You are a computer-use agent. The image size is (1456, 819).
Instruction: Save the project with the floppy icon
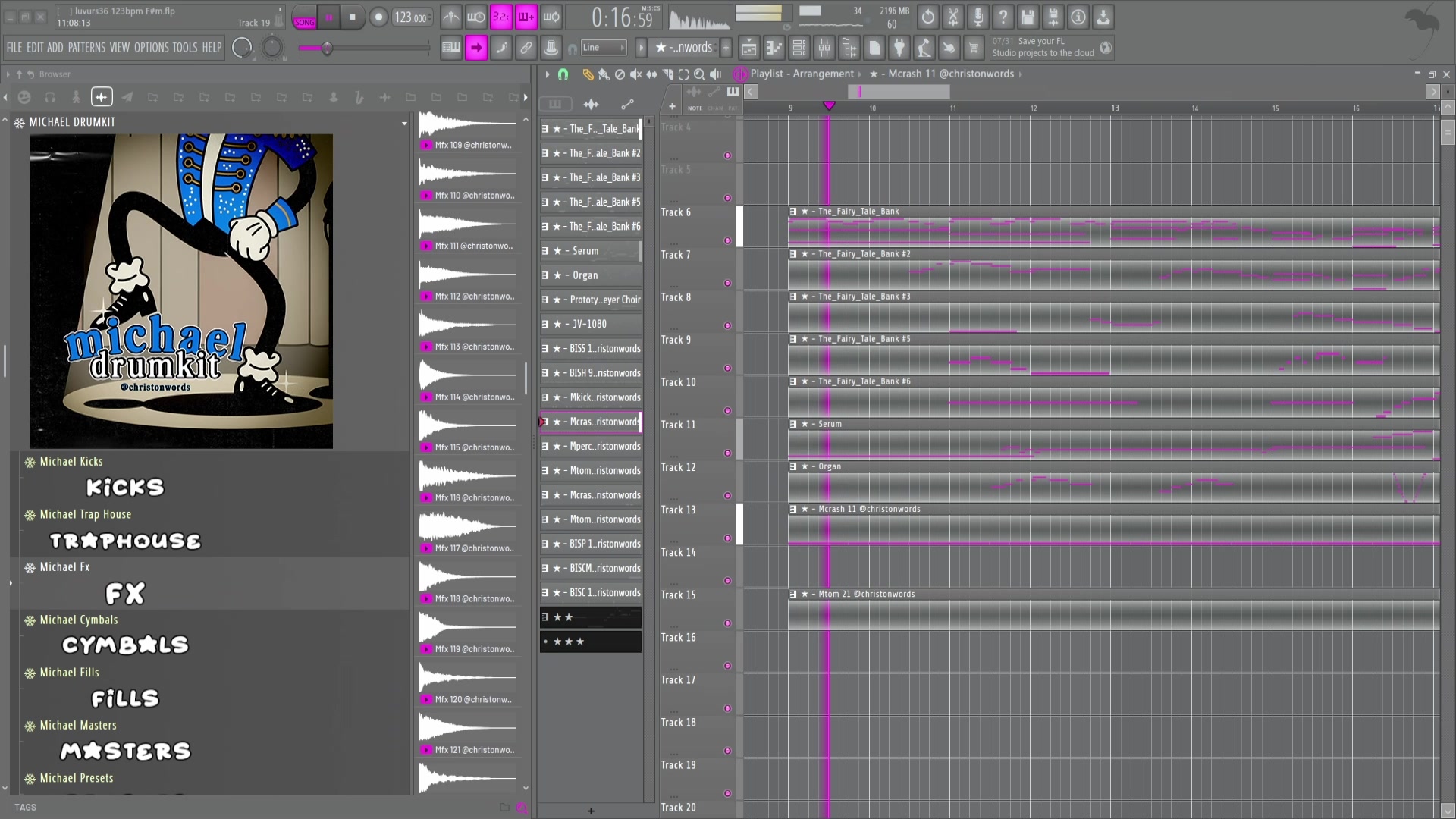click(x=1028, y=17)
